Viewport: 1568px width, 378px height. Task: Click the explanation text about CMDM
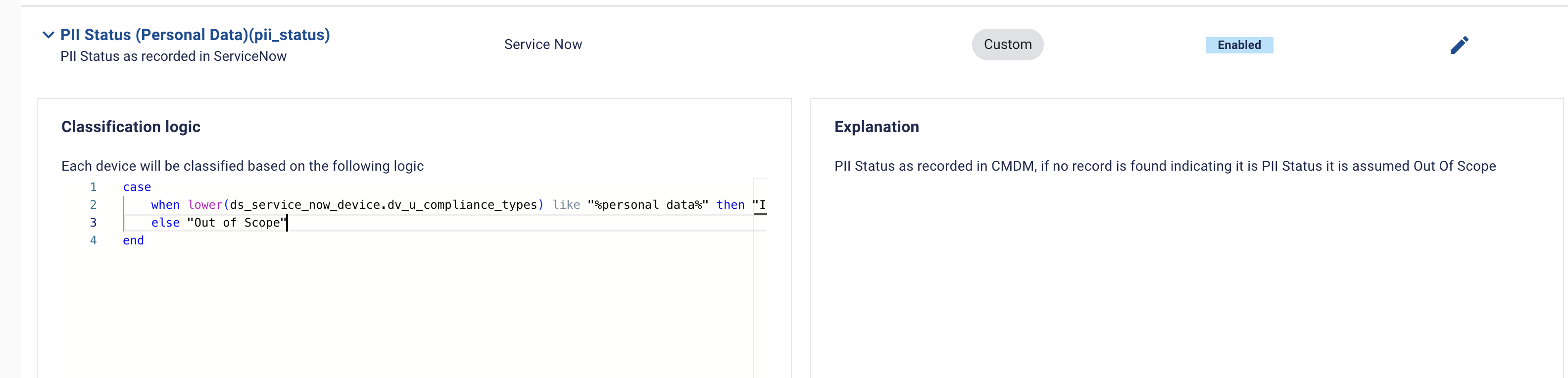1164,166
